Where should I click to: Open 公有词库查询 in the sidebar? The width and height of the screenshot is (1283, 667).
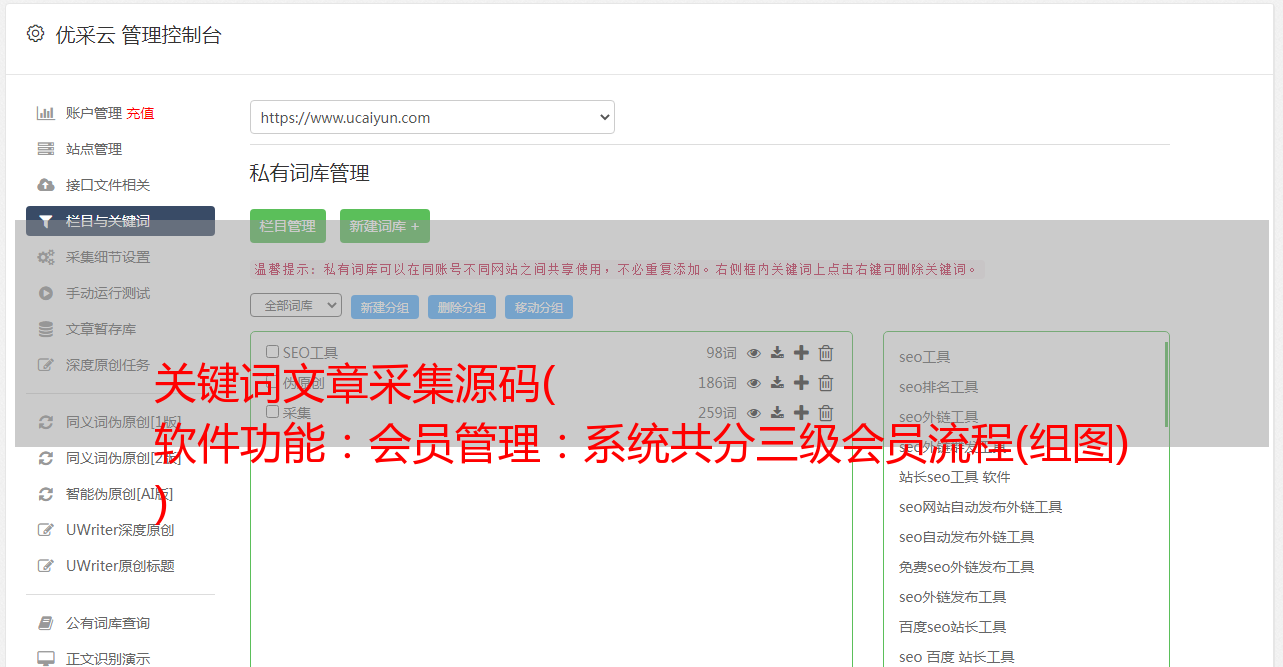108,623
